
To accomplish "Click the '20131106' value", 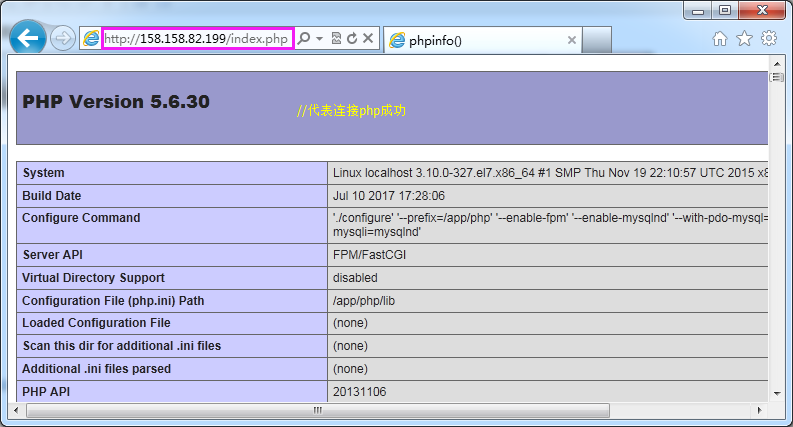I will 360,392.
